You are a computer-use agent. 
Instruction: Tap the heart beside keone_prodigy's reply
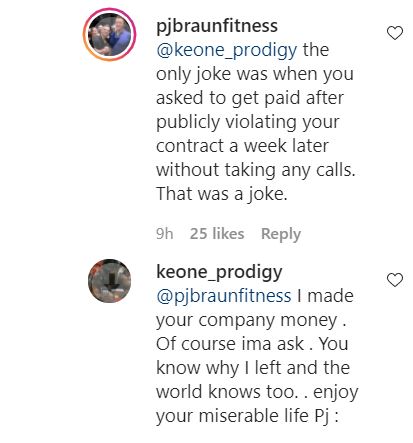click(395, 280)
